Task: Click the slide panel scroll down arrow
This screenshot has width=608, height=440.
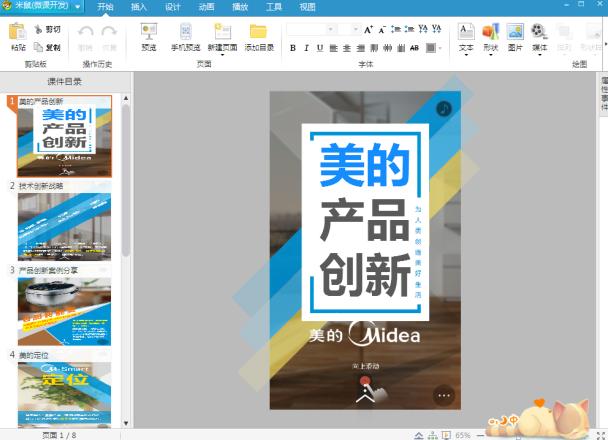Action: (x=126, y=423)
